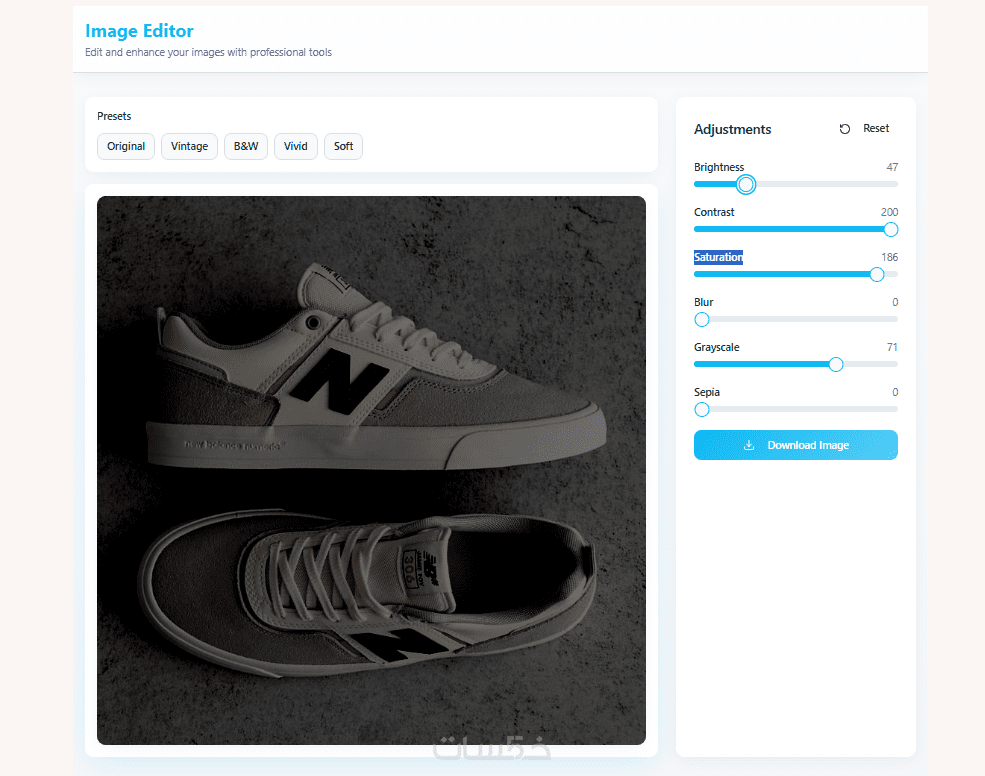Apply the Soft preset

click(343, 146)
